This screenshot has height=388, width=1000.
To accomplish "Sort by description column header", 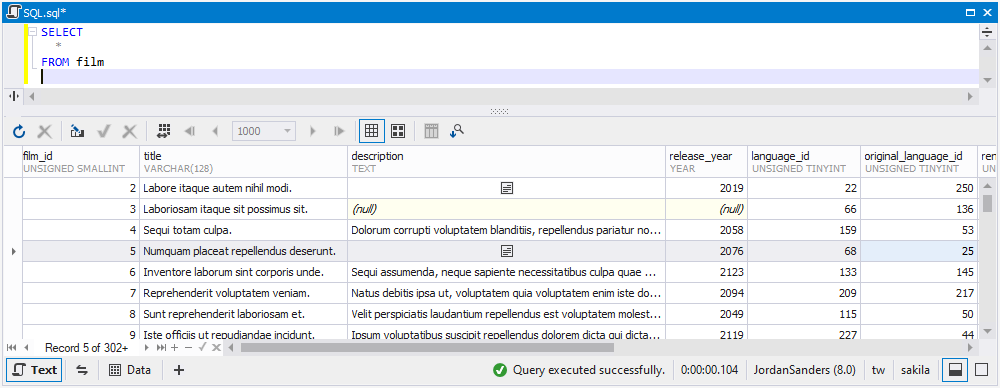I will [507, 162].
